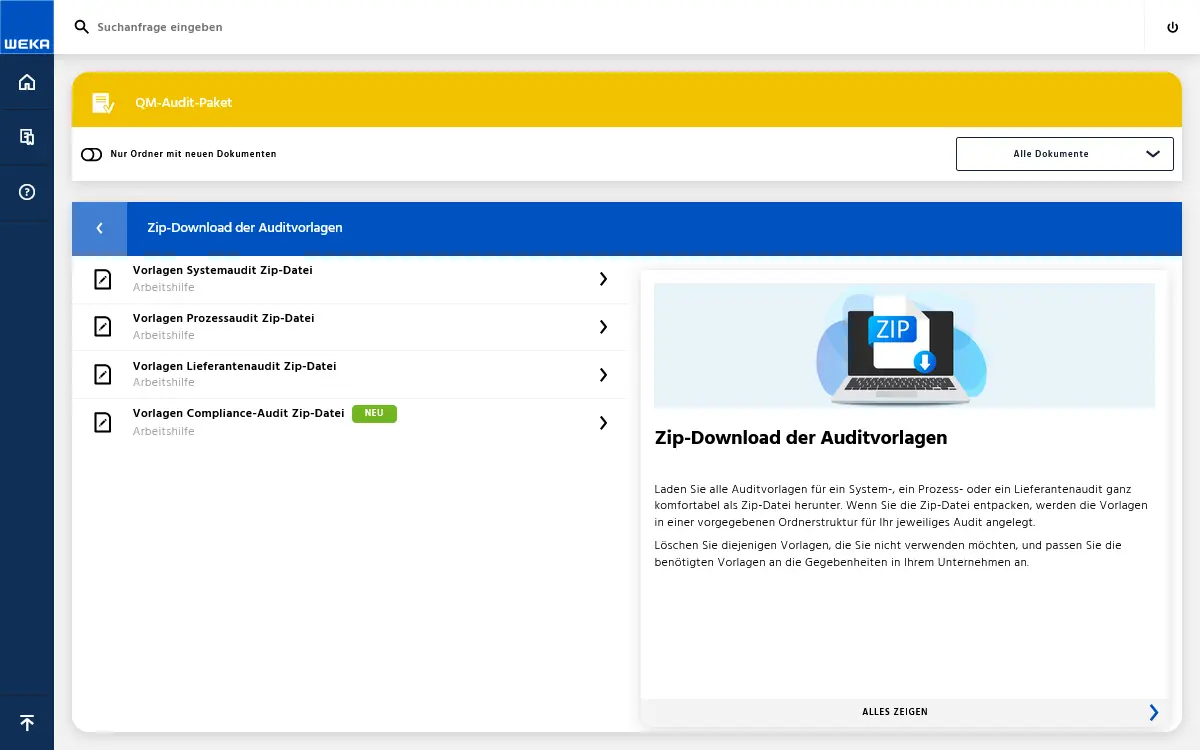Image resolution: width=1200 pixels, height=750 pixels.
Task: Open the Home icon in the sidebar
Action: click(26, 82)
